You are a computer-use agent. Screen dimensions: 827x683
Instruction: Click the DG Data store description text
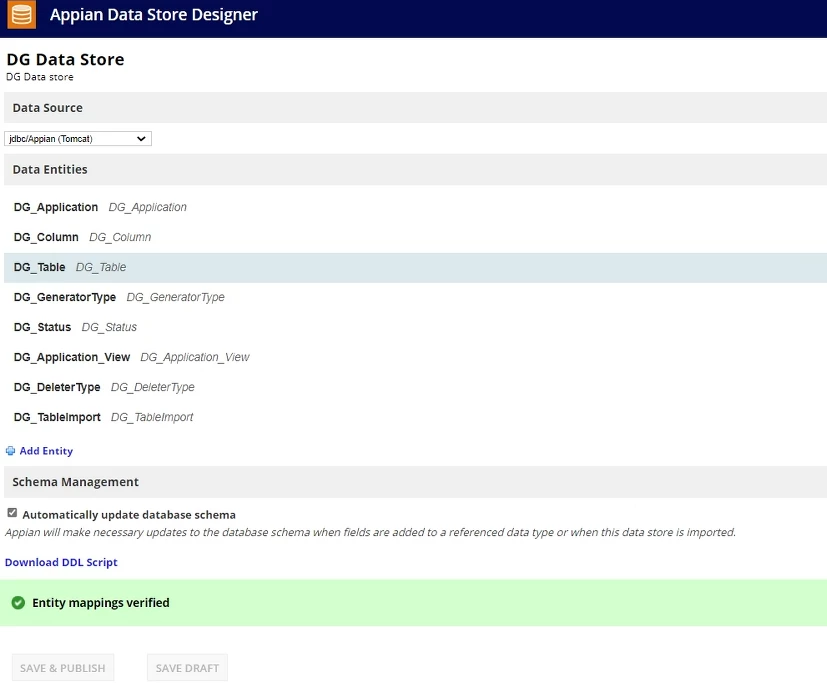(x=40, y=77)
